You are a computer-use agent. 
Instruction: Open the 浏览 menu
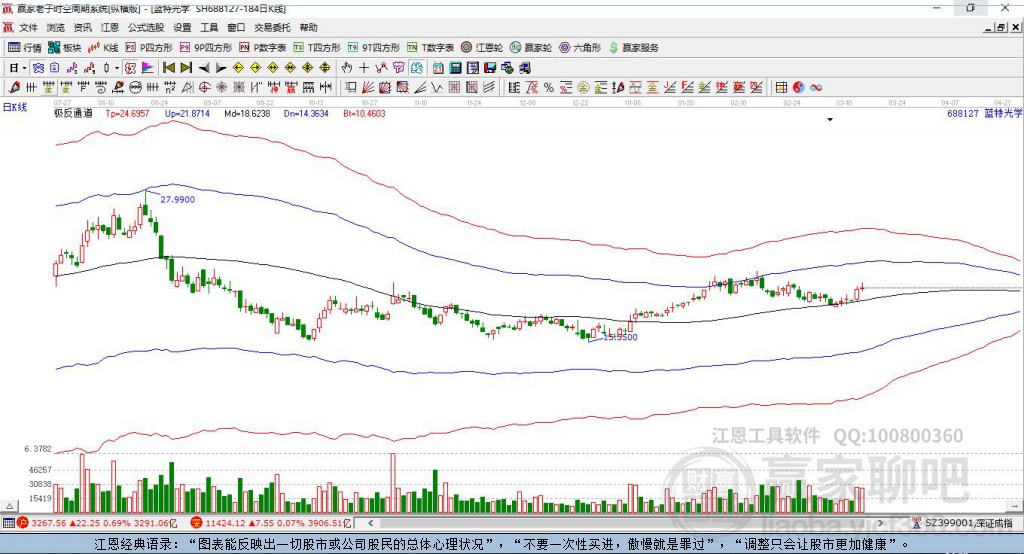[56, 27]
